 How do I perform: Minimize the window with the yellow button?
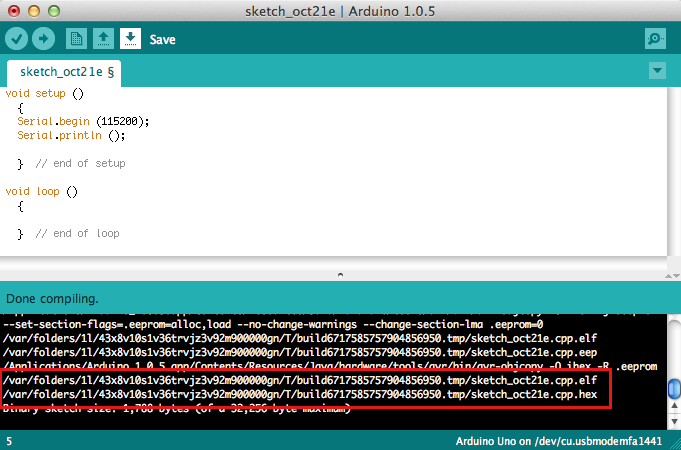coord(33,11)
